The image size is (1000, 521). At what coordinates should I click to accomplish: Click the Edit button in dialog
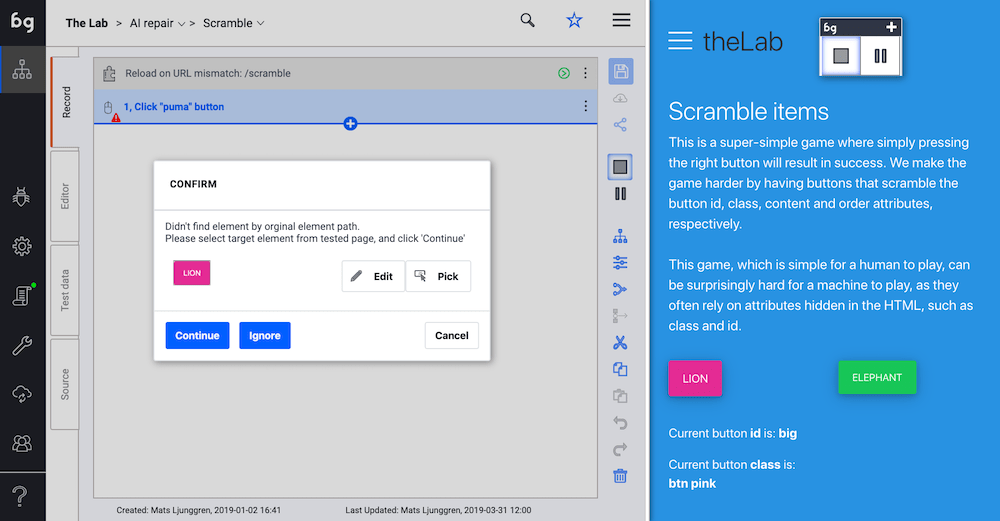tap(373, 276)
